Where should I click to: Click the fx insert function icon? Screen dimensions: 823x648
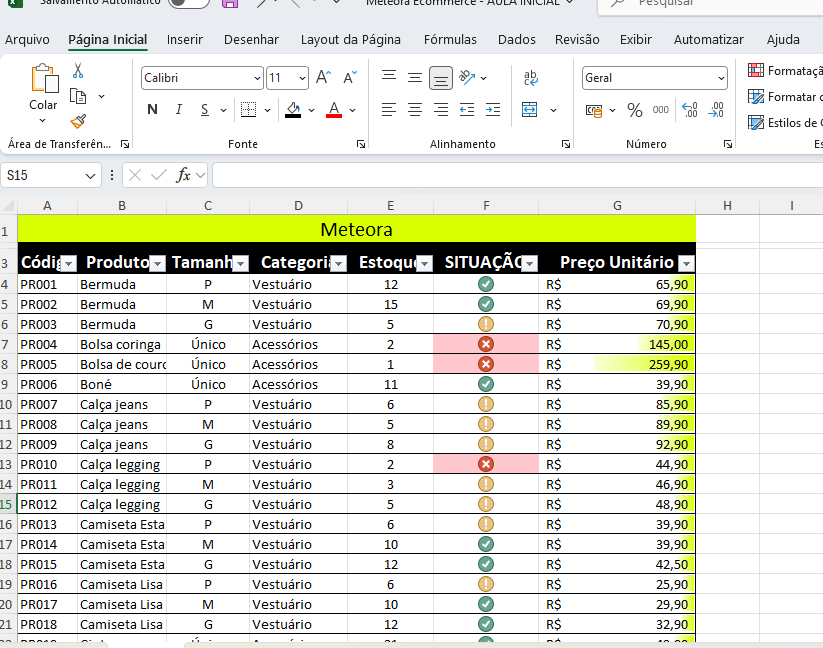point(183,175)
